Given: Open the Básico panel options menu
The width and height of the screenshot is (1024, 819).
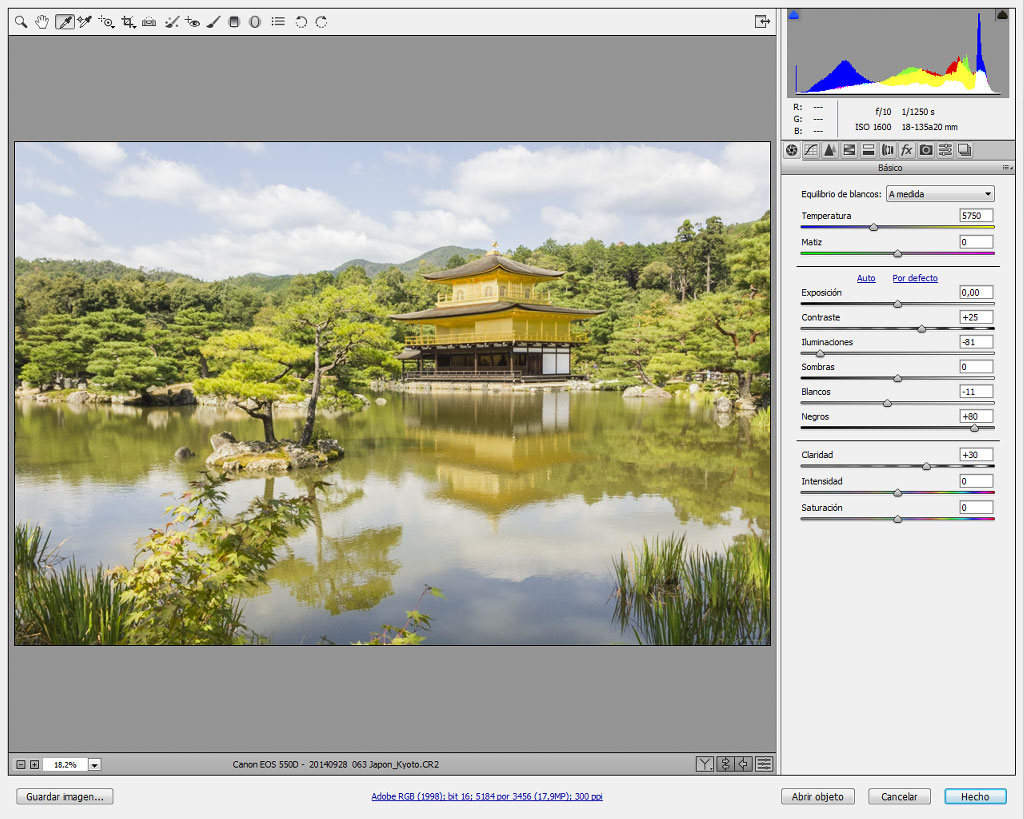Looking at the screenshot, I should pyautogui.click(x=1007, y=168).
